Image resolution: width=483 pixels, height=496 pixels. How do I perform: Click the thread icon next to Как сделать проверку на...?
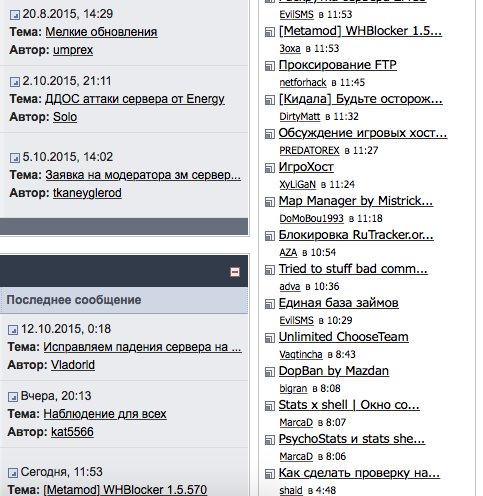270,474
